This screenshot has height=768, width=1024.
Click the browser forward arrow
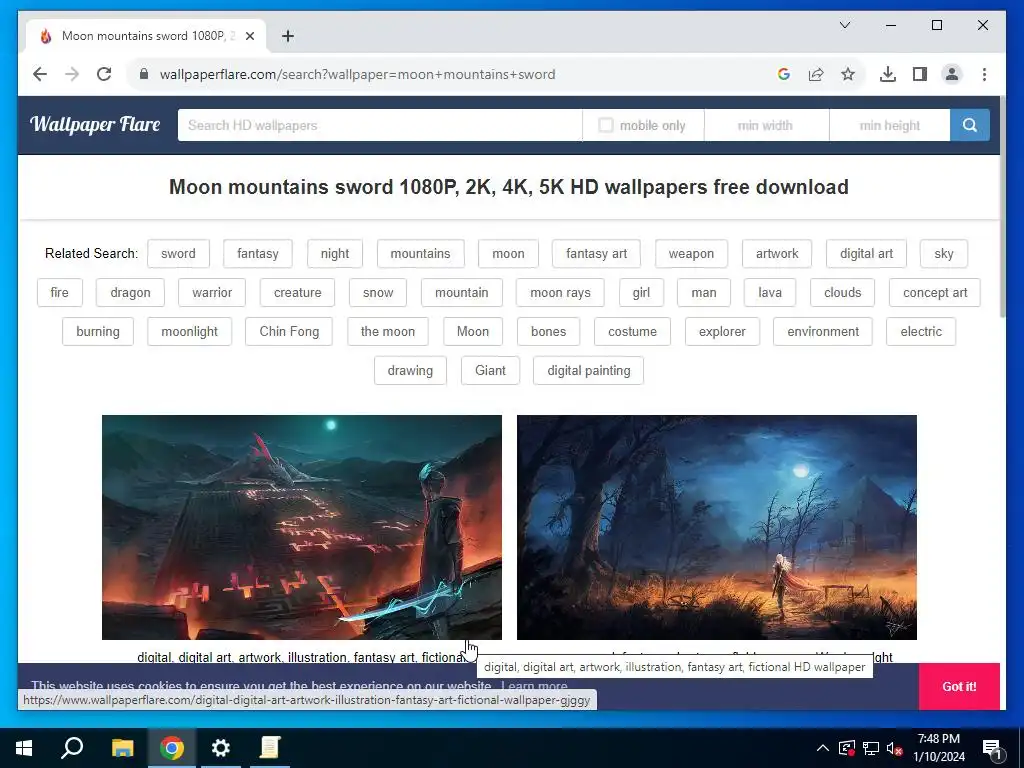click(x=72, y=74)
